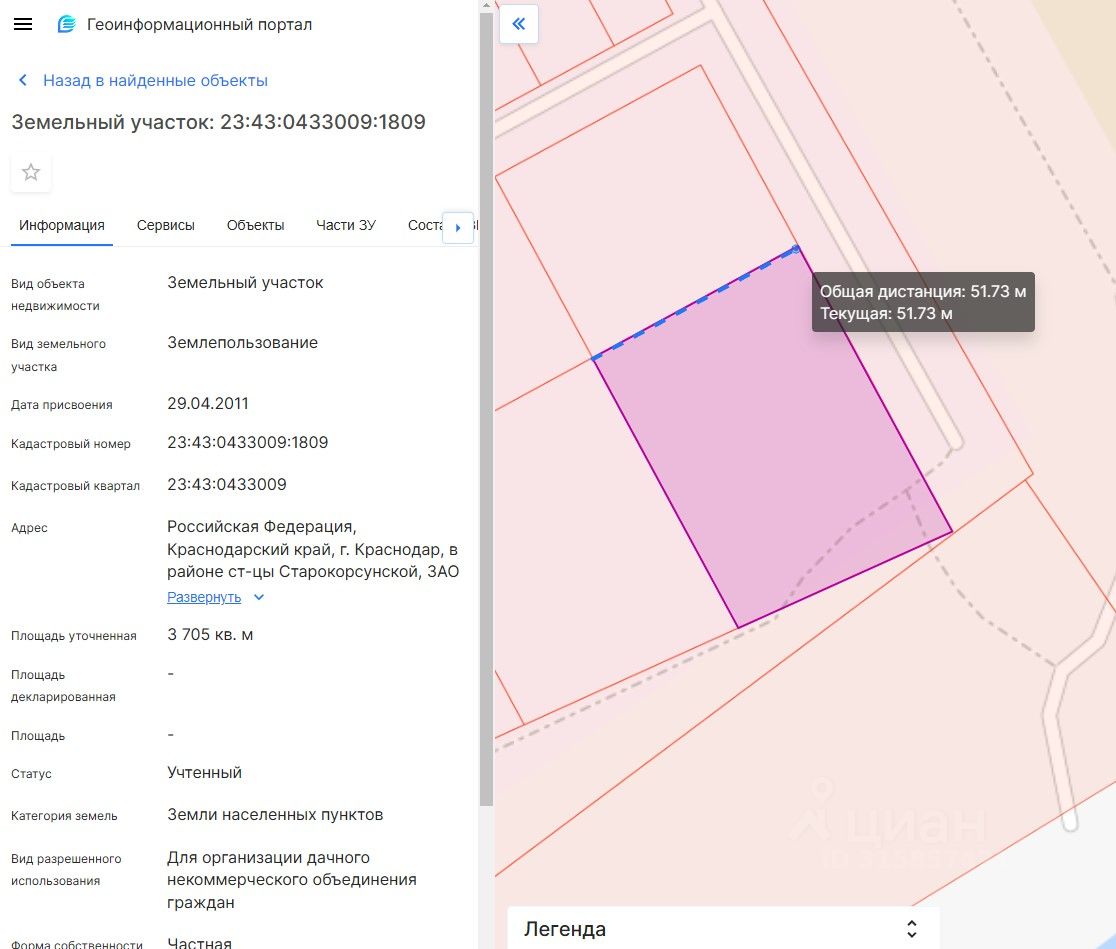1116x949 pixels.
Task: Click the Вид разрешенного использования value text
Action: 292,879
